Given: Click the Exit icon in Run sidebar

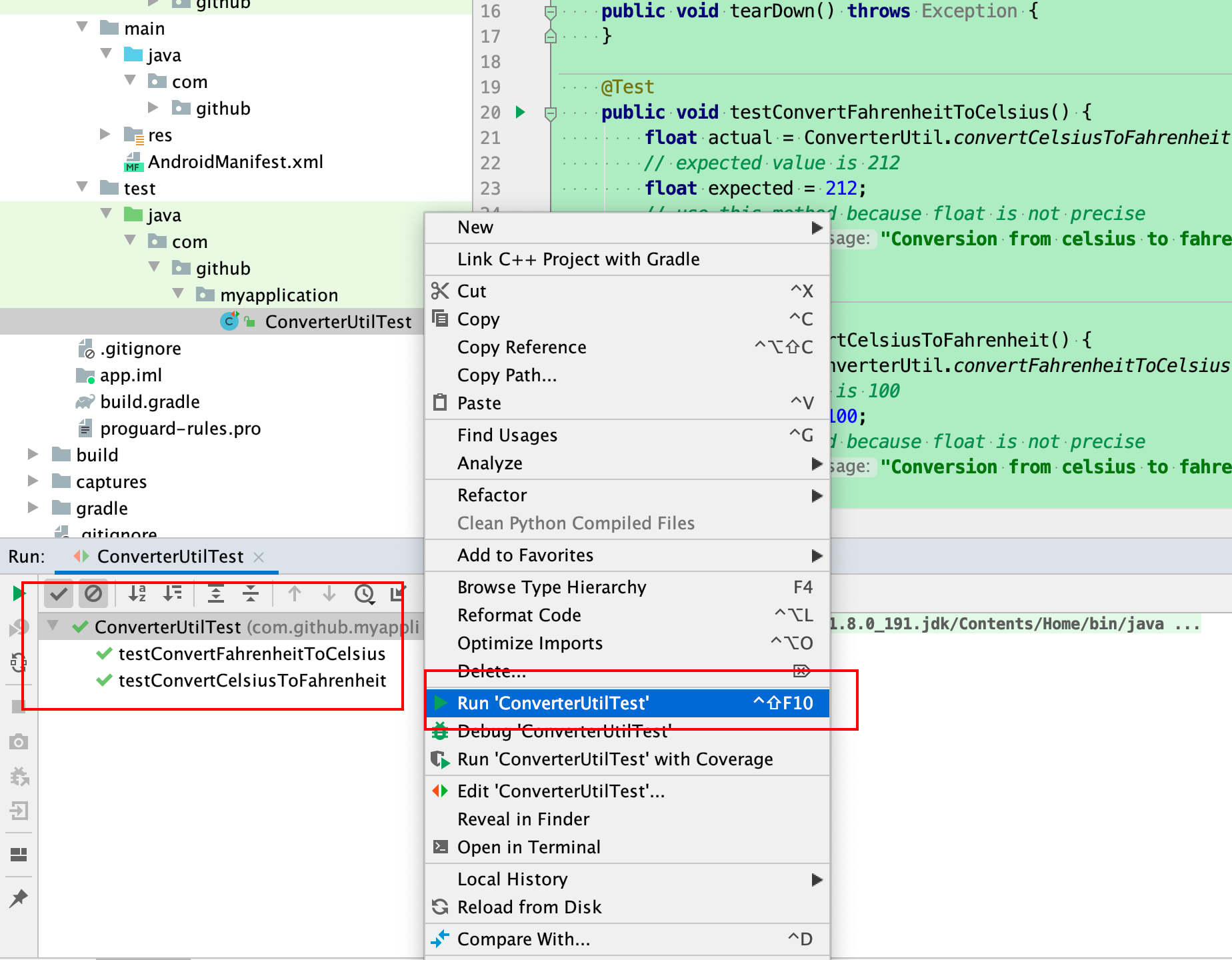Looking at the screenshot, I should click(x=19, y=811).
